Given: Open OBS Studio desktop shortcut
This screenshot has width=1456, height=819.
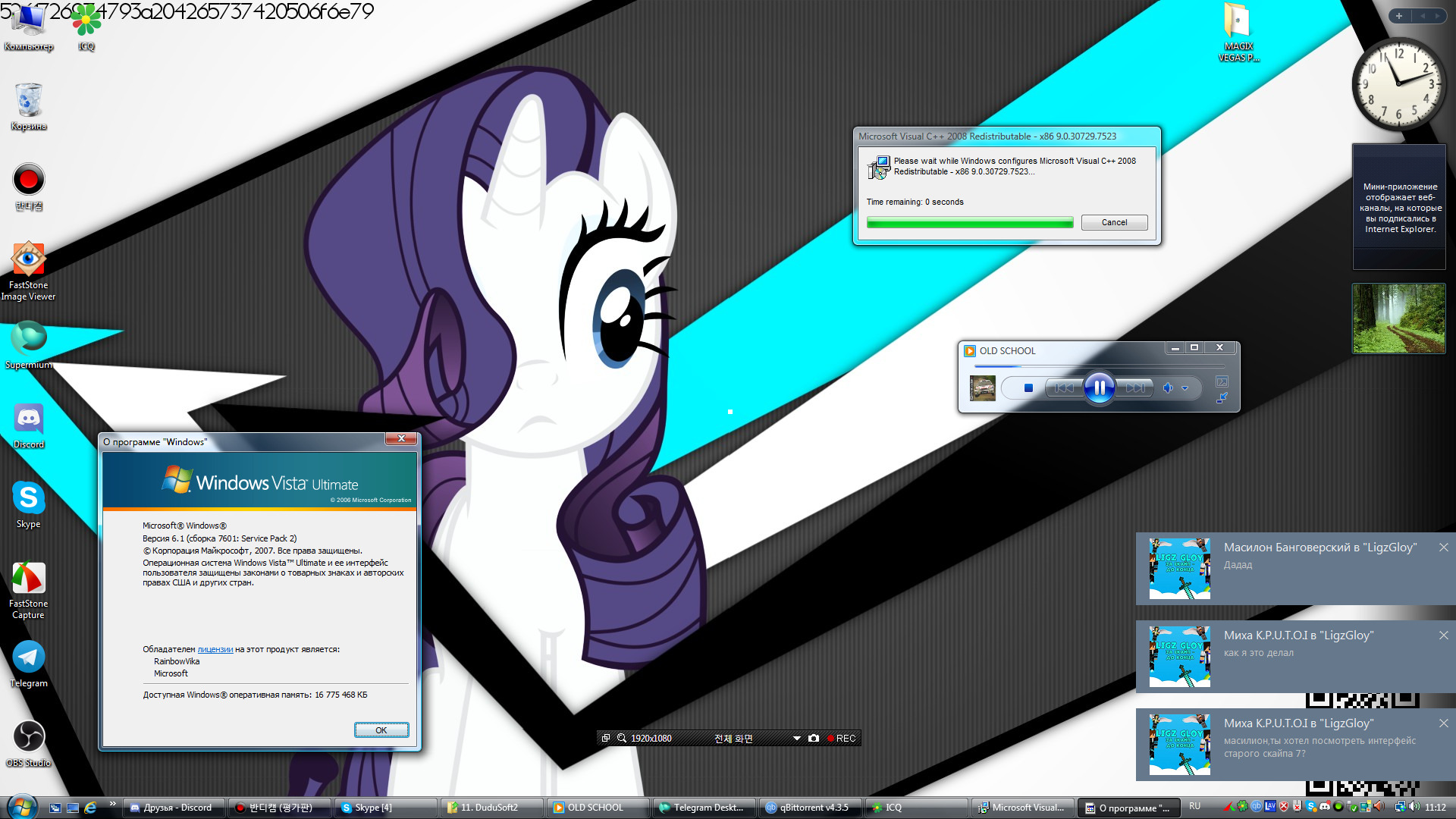Looking at the screenshot, I should [29, 737].
